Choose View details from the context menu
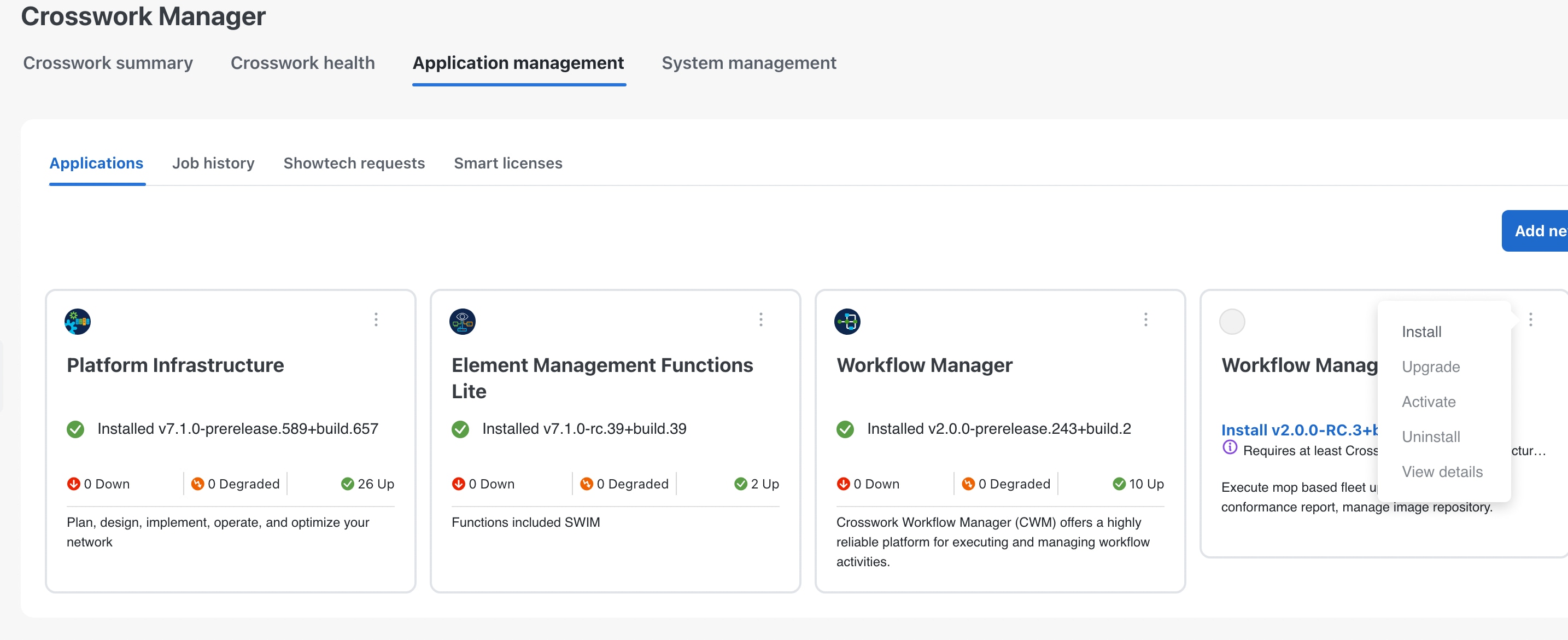This screenshot has height=640, width=1568. pos(1442,472)
